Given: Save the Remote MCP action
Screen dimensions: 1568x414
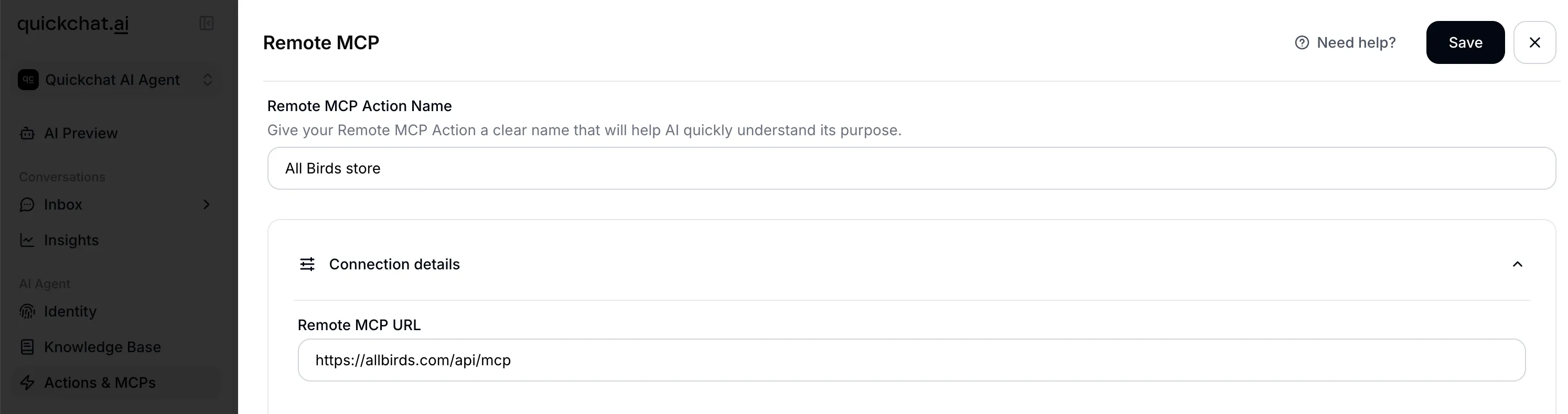Looking at the screenshot, I should [1466, 42].
